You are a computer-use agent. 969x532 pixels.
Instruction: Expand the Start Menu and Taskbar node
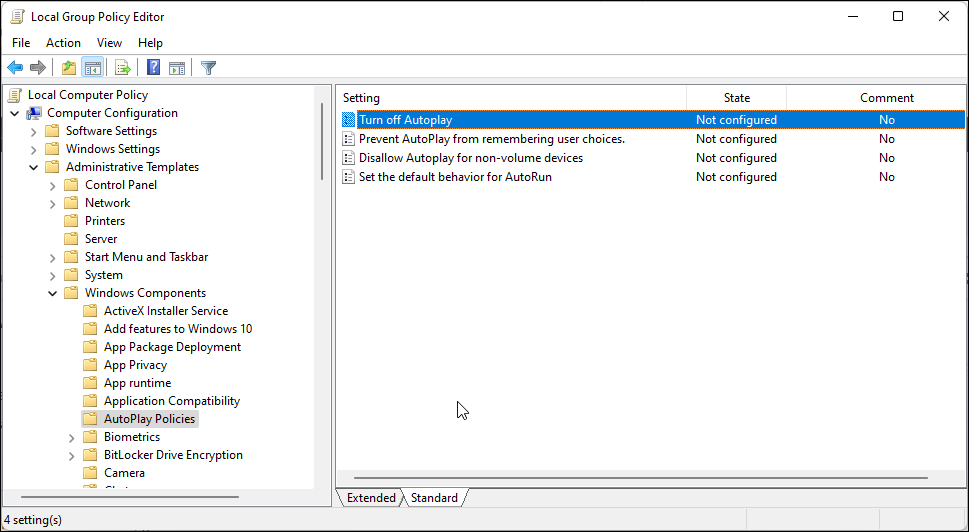point(53,257)
